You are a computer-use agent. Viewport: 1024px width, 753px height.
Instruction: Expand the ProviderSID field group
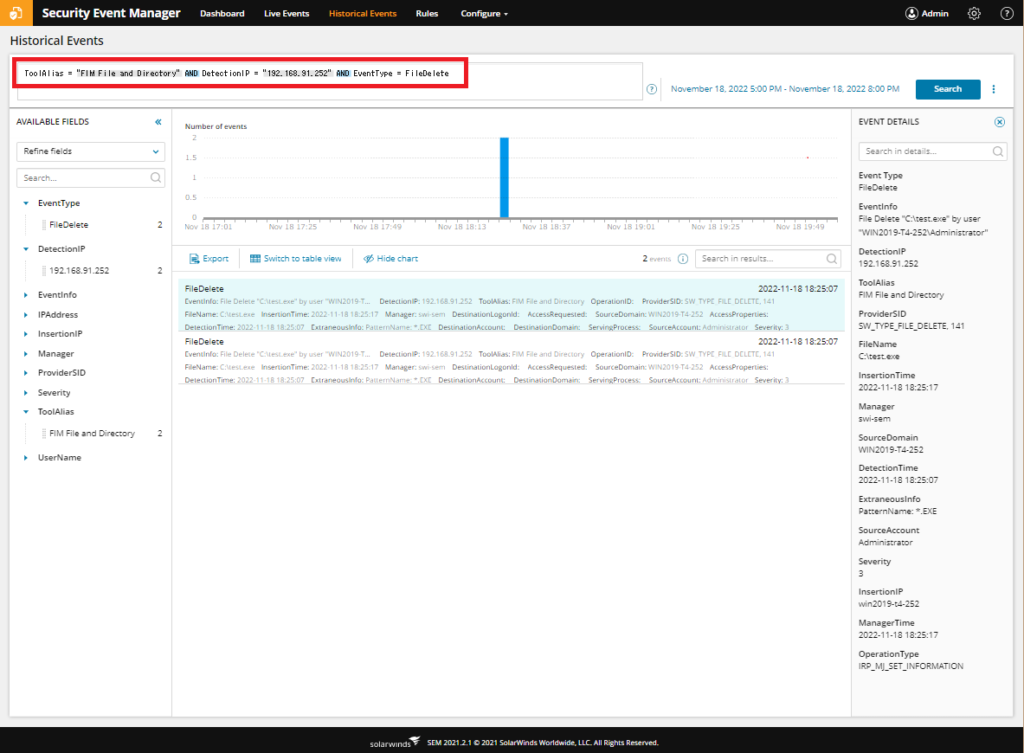(x=26, y=373)
